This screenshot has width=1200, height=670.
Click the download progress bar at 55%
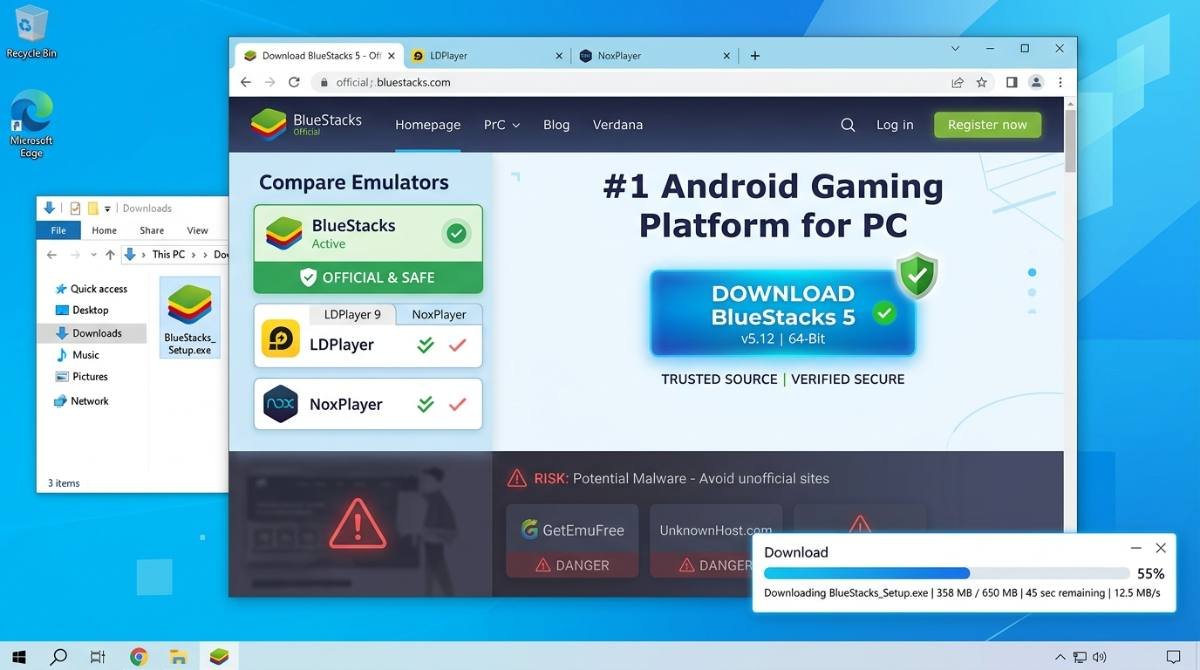click(x=947, y=574)
